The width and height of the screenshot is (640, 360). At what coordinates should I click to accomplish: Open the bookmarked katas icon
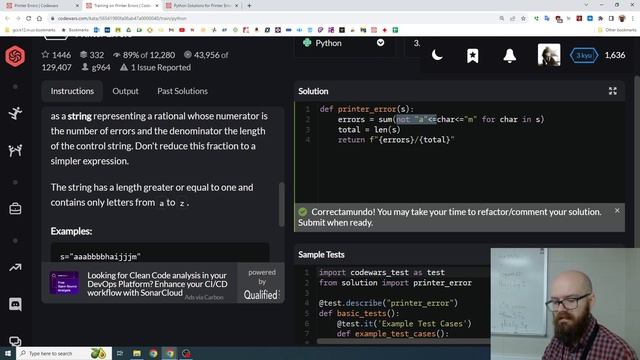[x=473, y=56]
